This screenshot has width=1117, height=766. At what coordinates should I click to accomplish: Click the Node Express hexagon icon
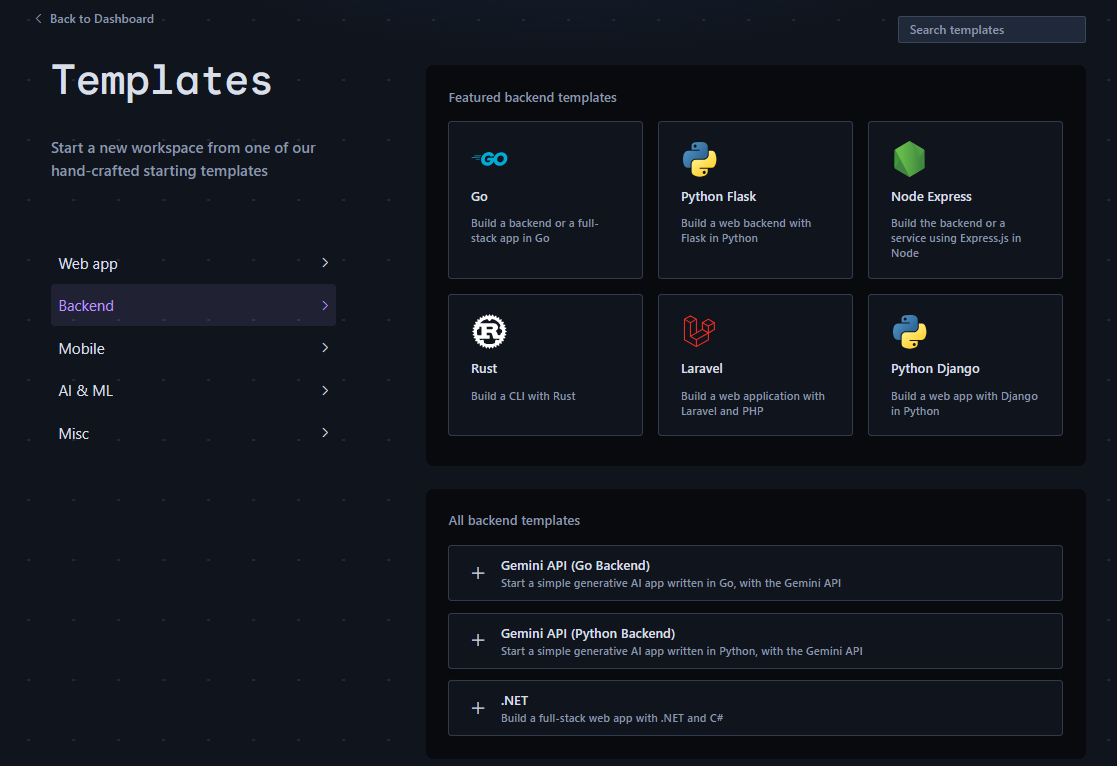[908, 159]
